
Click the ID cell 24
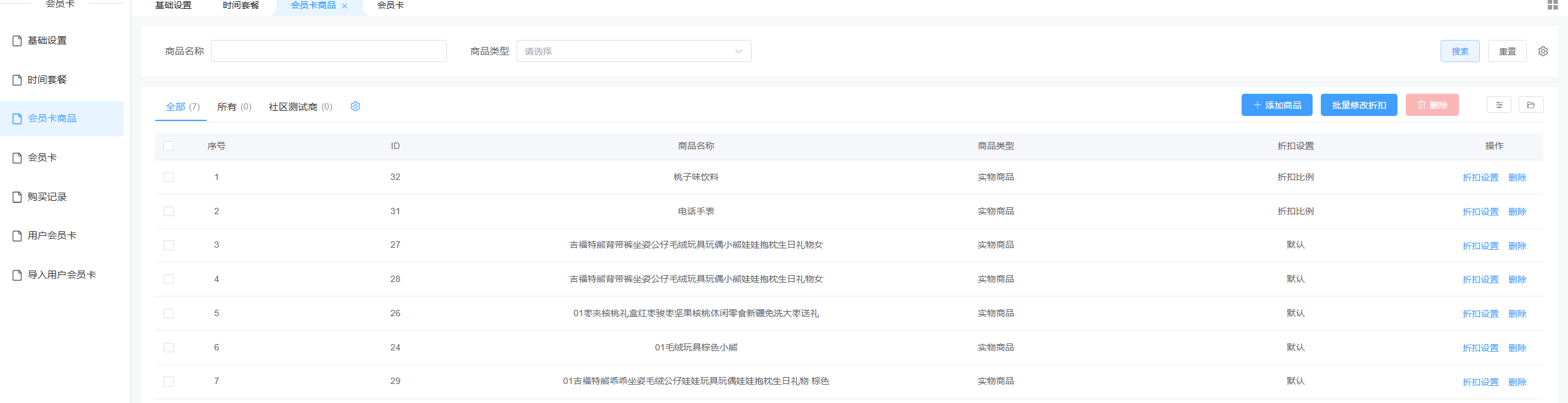(x=395, y=347)
